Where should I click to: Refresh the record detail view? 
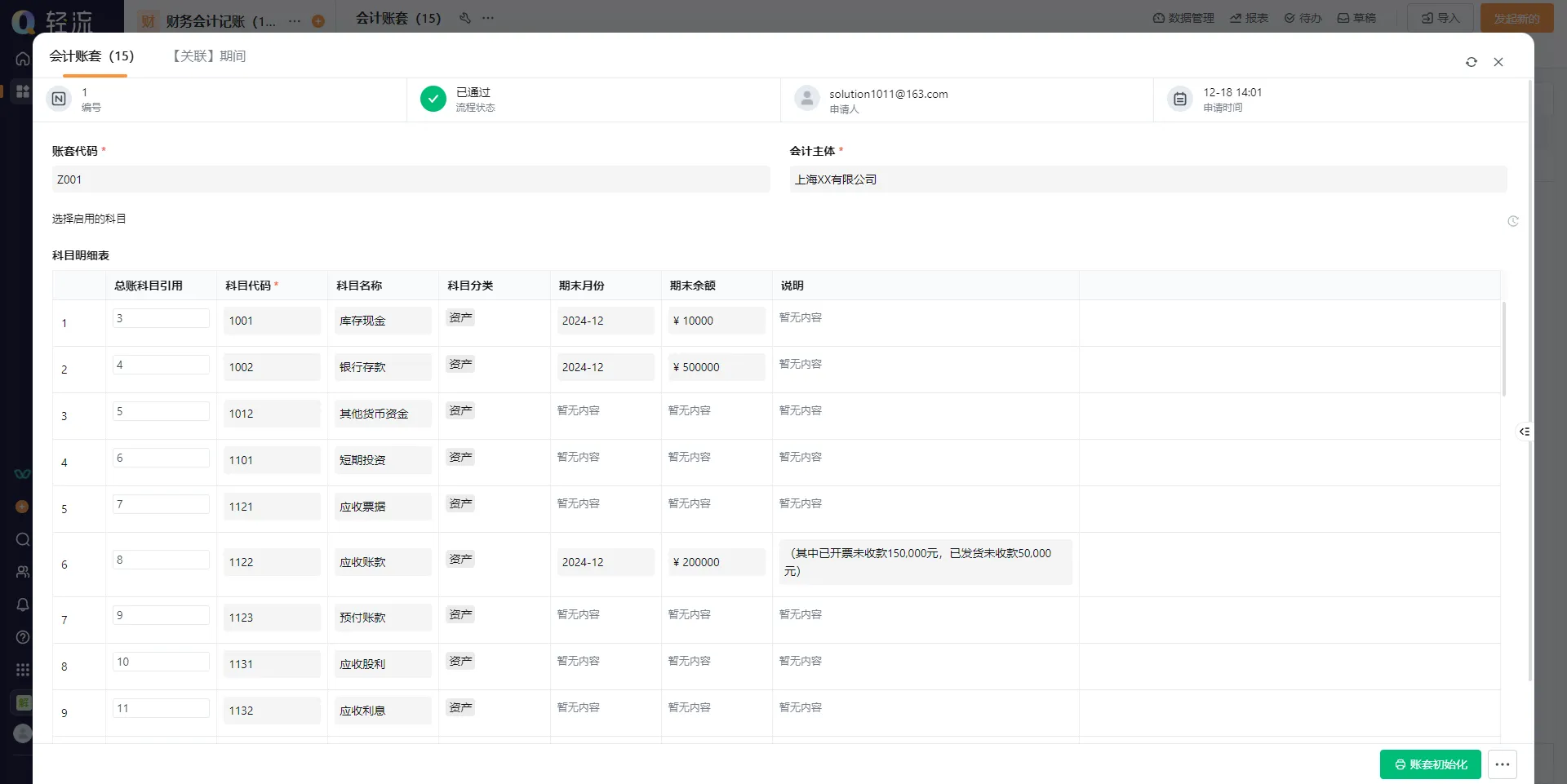tap(1472, 62)
